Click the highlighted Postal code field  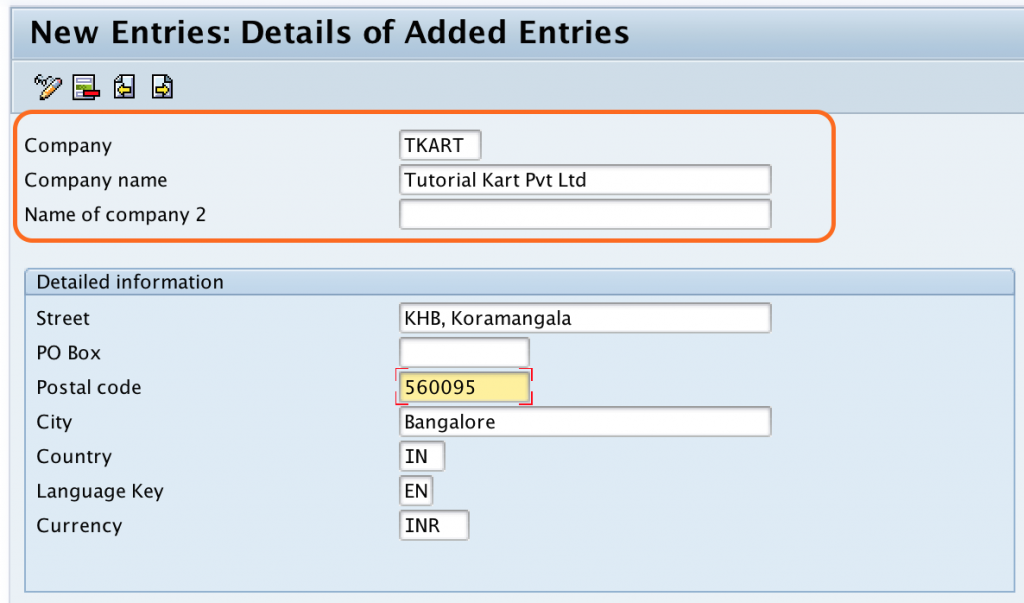pyautogui.click(x=463, y=387)
